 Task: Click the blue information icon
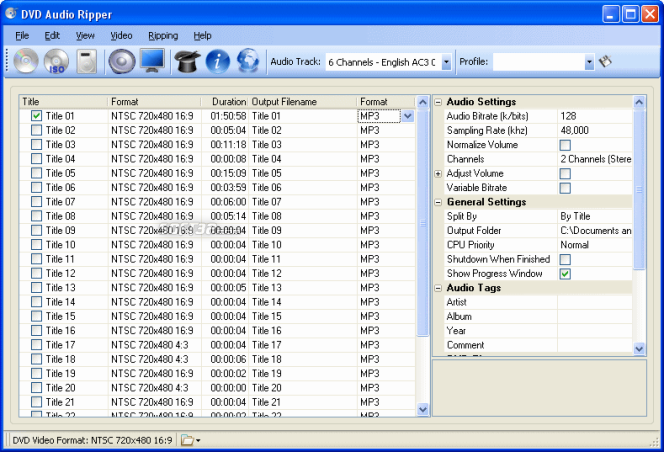[x=218, y=61]
